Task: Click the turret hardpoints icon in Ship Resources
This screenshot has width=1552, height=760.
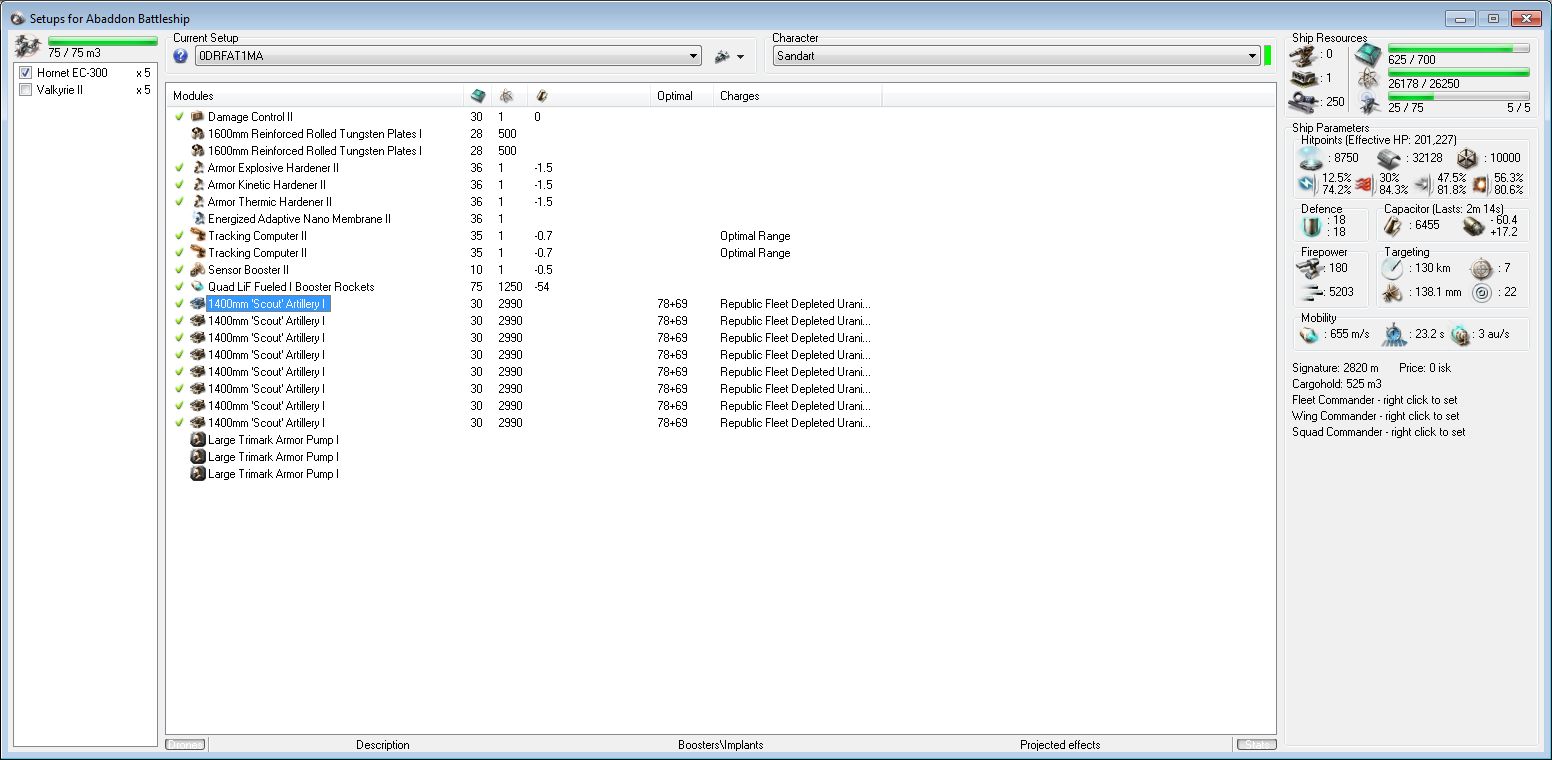Action: point(1303,54)
